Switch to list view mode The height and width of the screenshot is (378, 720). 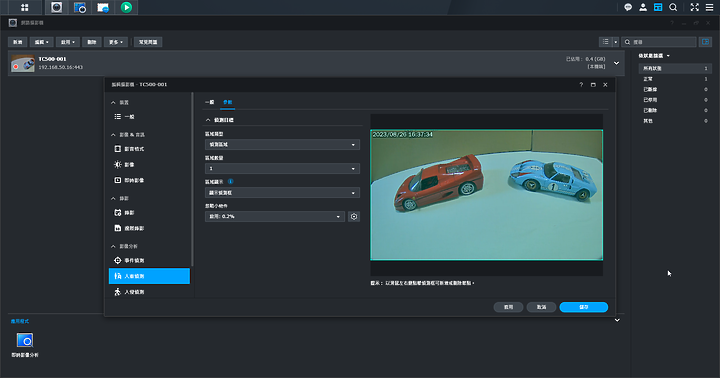[606, 42]
